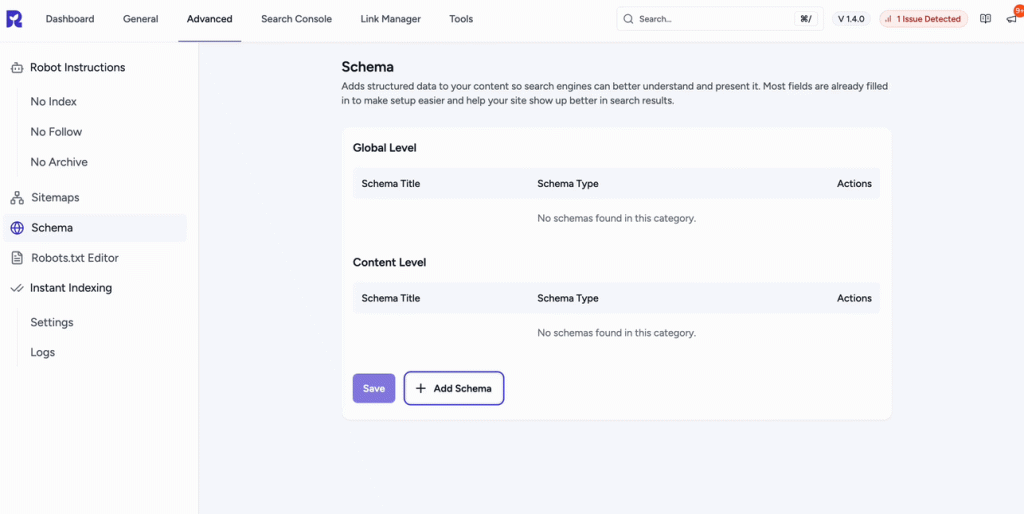This screenshot has height=514, width=1024.
Task: Click the Sitemaps hierarchy icon
Action: [x=17, y=198]
